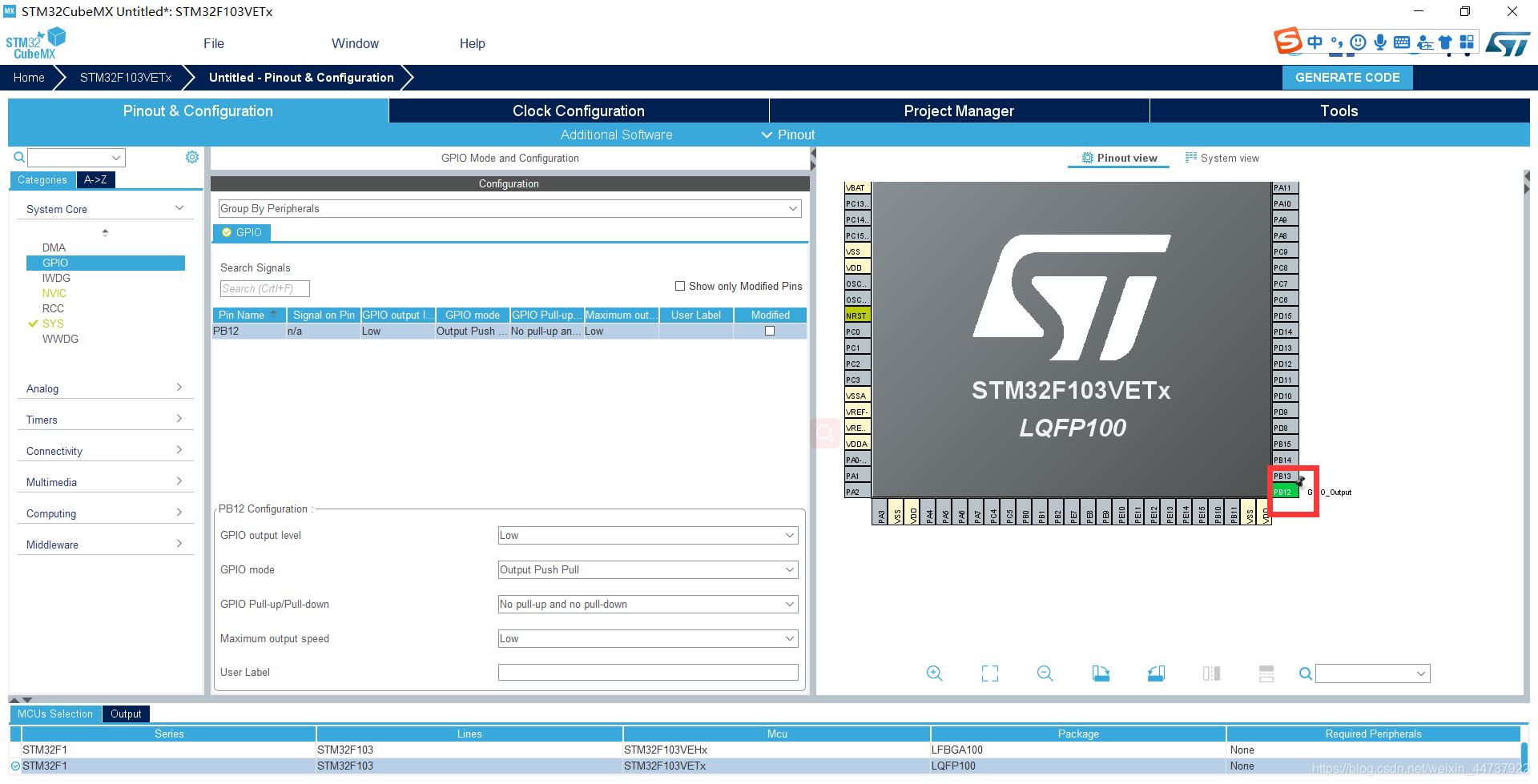Toggle Chinese input mode icon
The image size is (1538, 784).
click(1315, 42)
